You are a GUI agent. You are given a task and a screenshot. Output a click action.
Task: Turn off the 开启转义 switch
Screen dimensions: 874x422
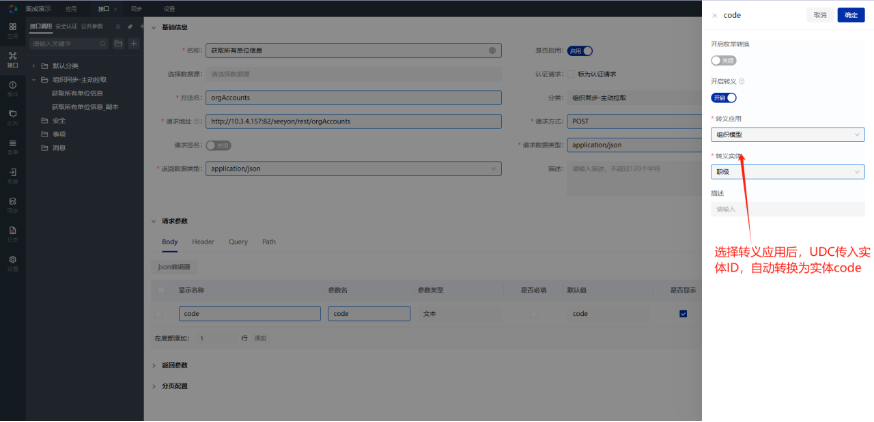pos(723,97)
